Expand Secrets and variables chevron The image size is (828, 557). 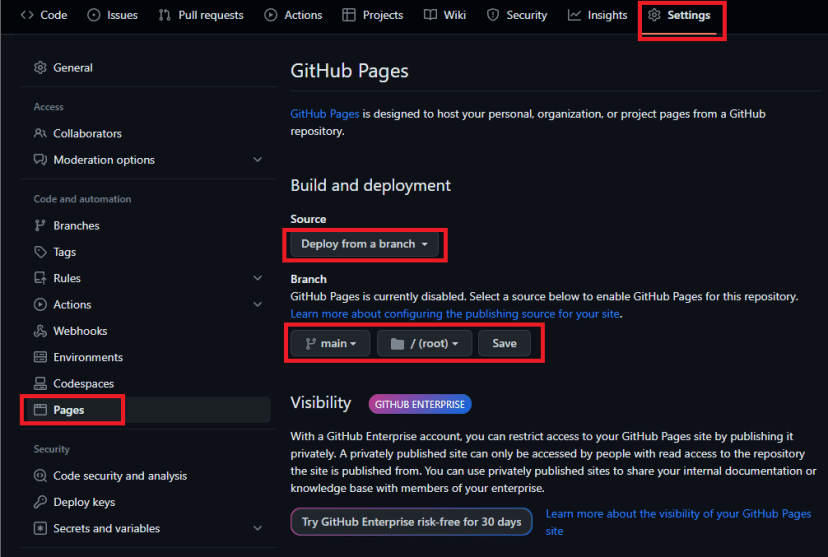[258, 528]
